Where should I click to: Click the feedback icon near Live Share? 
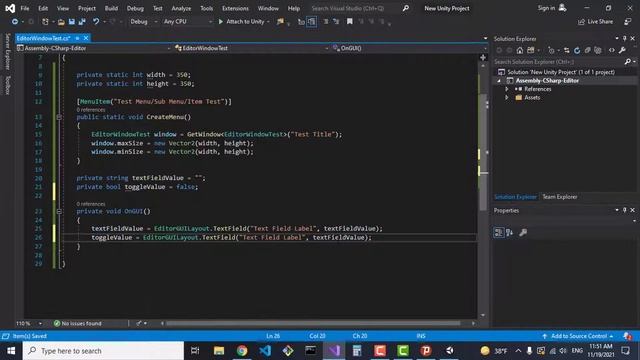(628, 22)
